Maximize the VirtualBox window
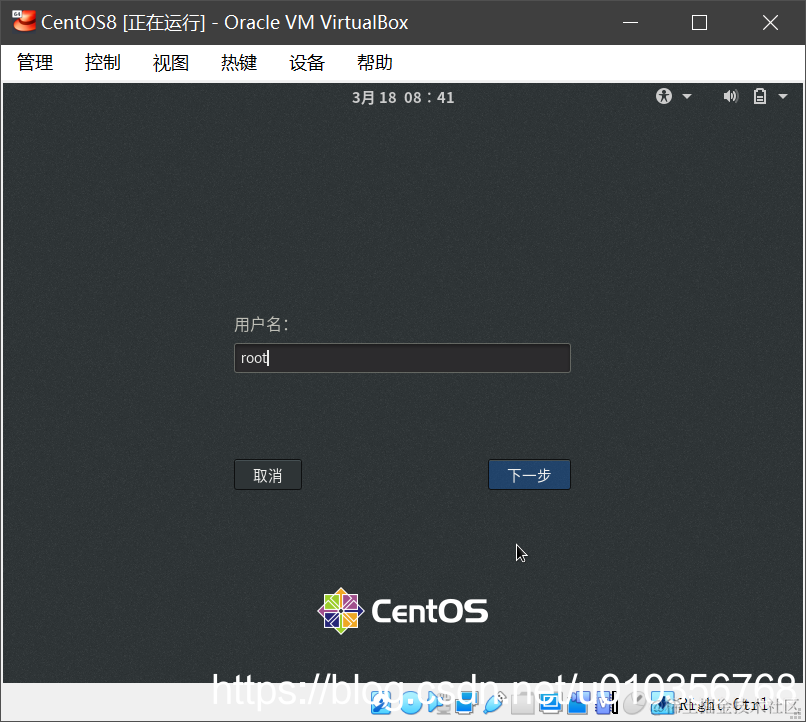 pos(699,23)
